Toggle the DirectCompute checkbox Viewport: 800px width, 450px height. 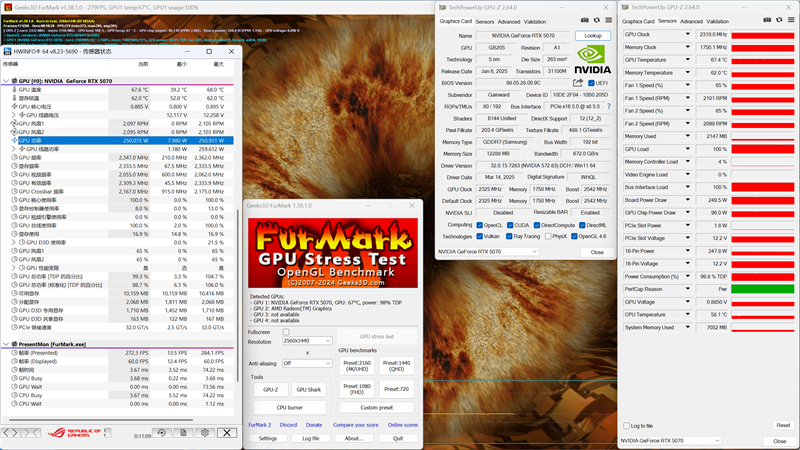[537, 225]
